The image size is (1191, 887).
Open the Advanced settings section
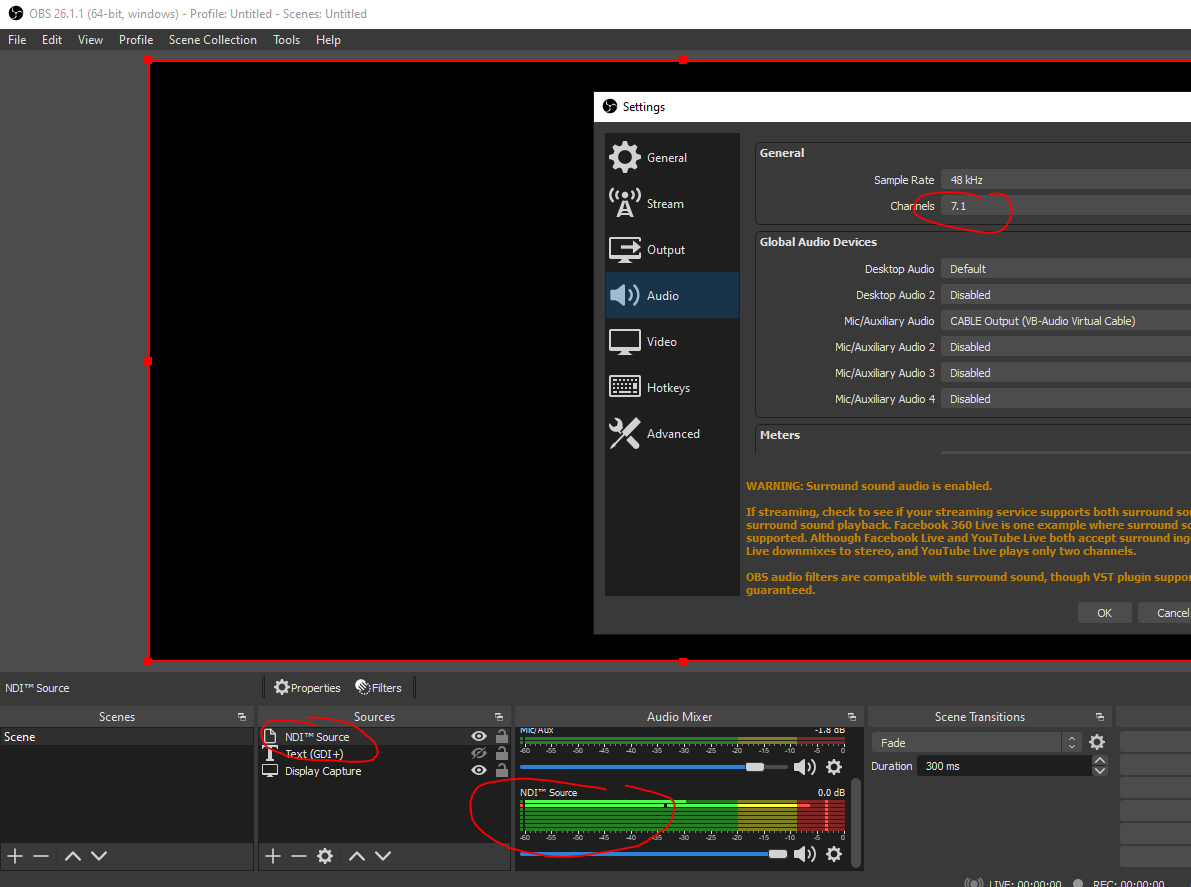(x=672, y=434)
